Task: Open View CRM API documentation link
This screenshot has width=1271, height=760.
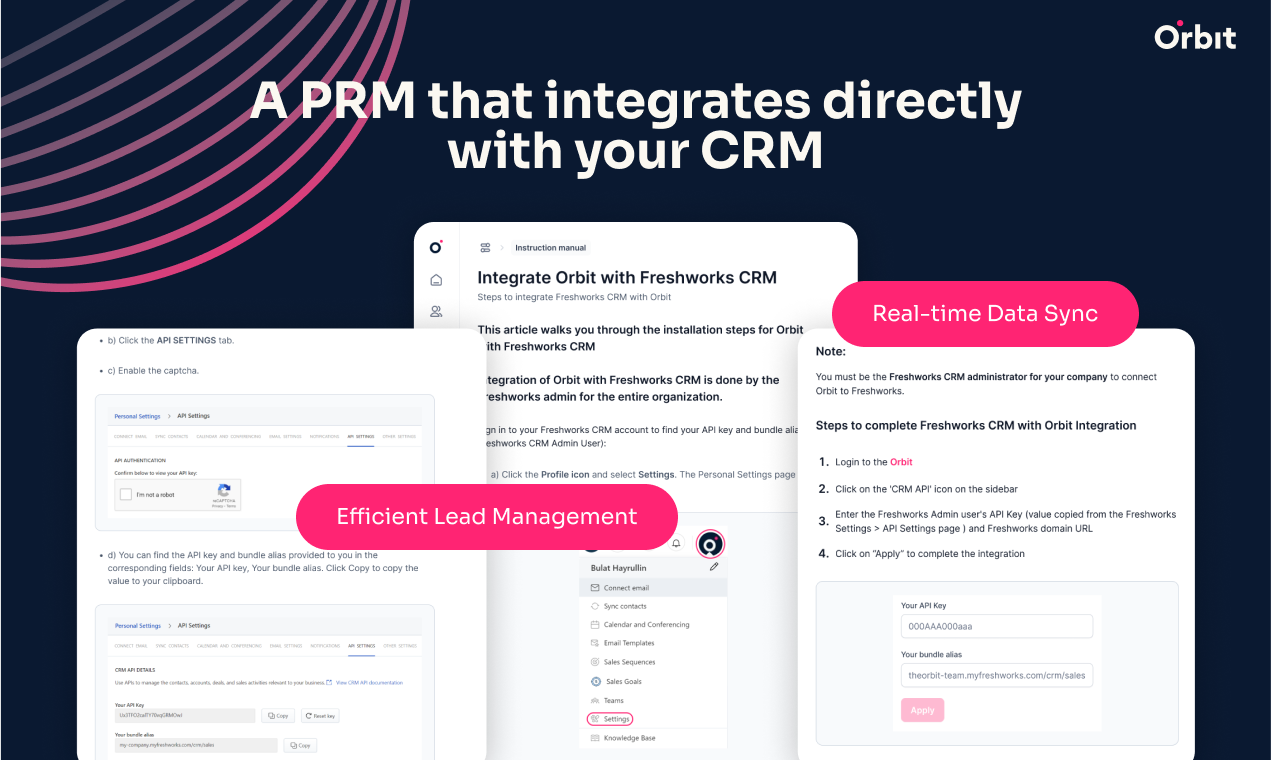Action: click(x=369, y=682)
